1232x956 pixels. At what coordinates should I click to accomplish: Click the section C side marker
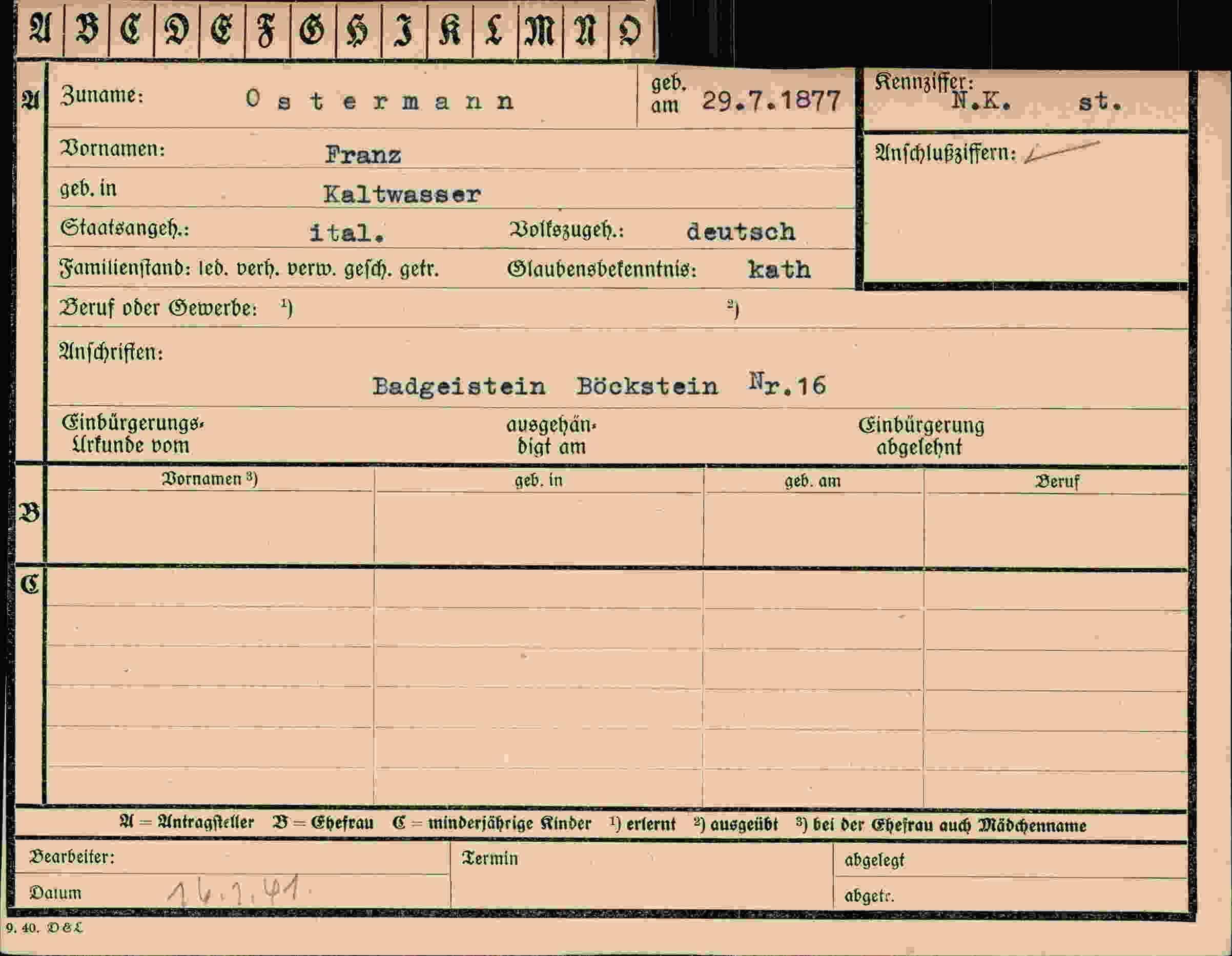[x=29, y=585]
